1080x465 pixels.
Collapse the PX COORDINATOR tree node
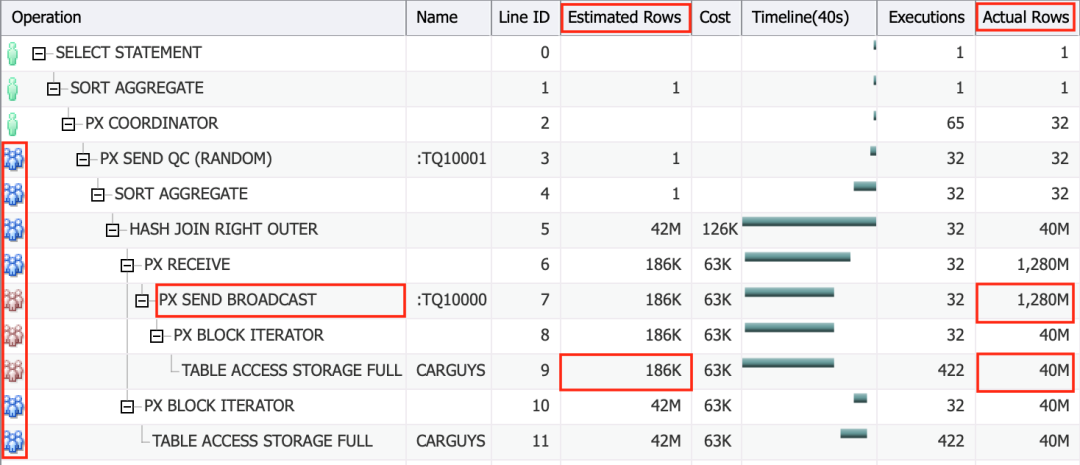(x=69, y=124)
